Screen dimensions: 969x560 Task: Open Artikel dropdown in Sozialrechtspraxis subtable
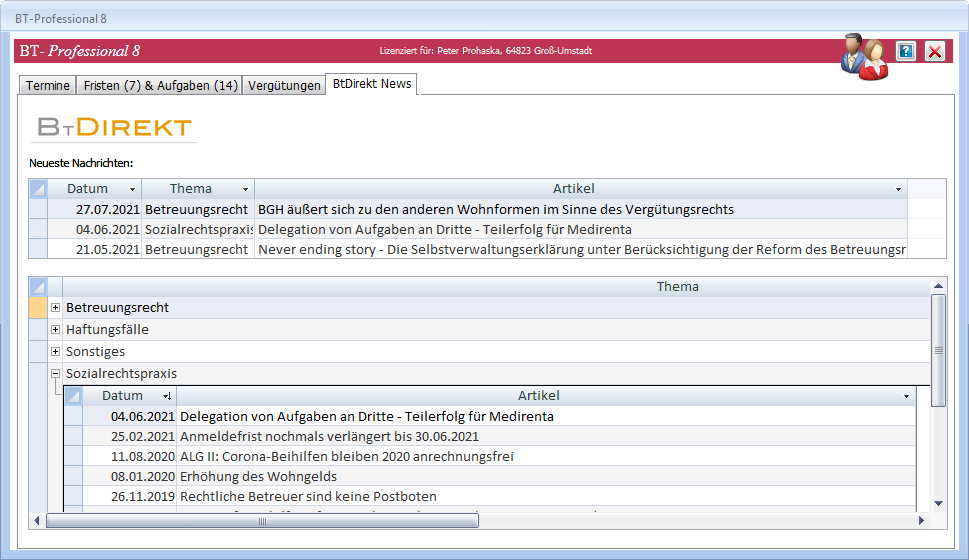907,396
